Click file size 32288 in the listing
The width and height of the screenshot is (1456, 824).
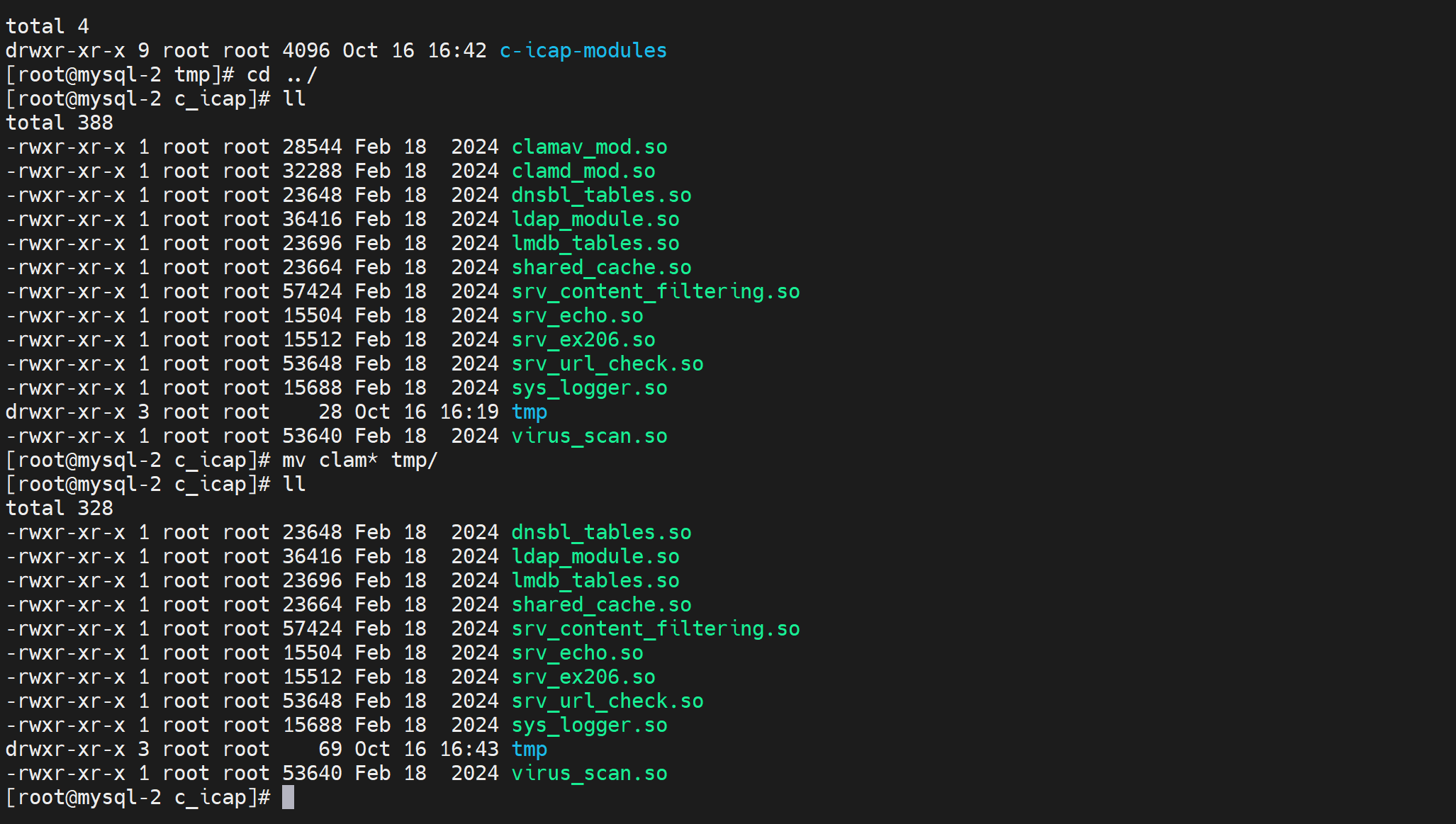(x=312, y=171)
